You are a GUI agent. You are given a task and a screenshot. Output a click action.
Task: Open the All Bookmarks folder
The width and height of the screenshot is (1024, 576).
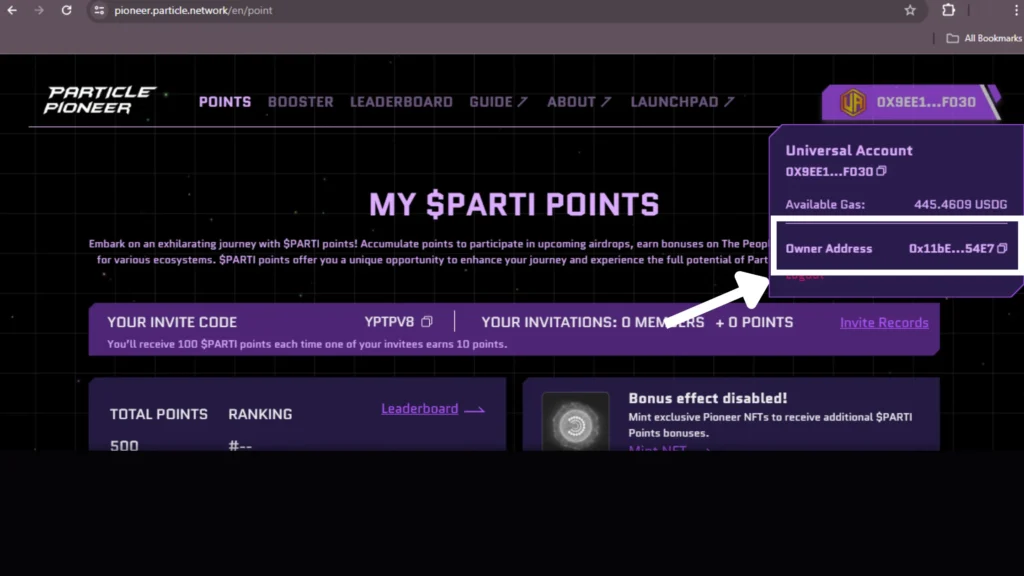coord(984,39)
